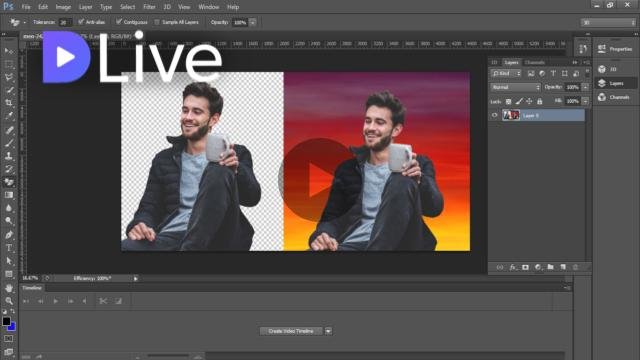Toggle the Anti-alias checkbox
Image resolution: width=640 pixels, height=360 pixels.
[81, 22]
